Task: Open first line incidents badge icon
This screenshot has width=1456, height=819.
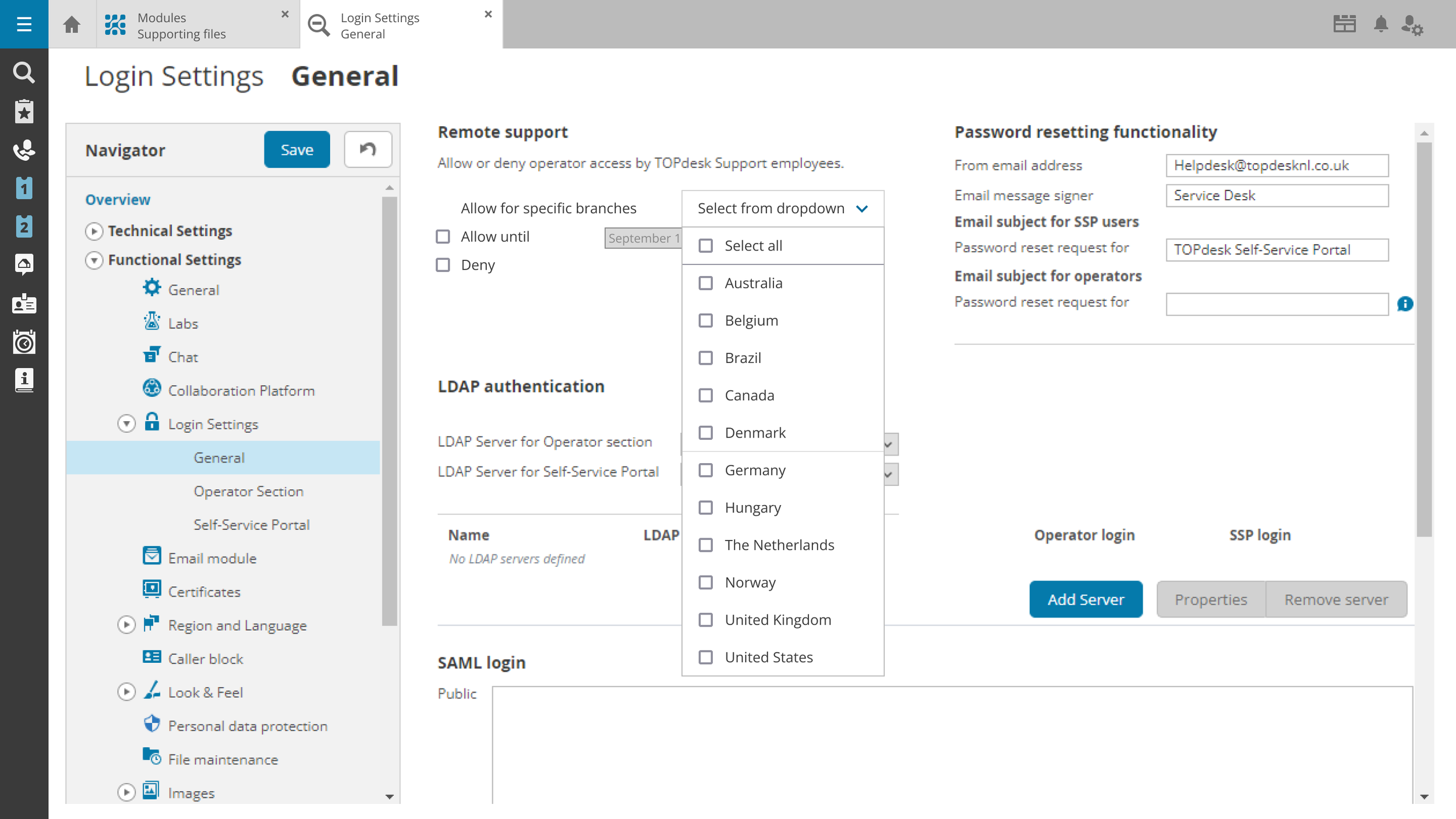Action: [x=24, y=188]
